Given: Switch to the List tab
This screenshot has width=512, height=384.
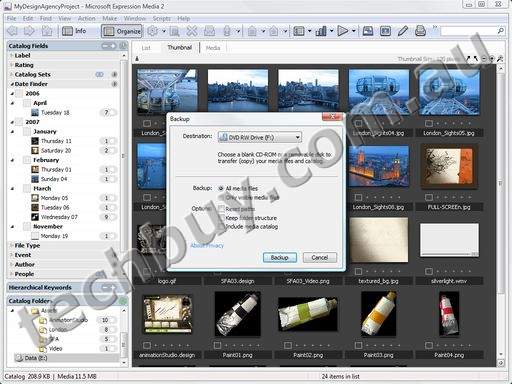Looking at the screenshot, I should 146,48.
